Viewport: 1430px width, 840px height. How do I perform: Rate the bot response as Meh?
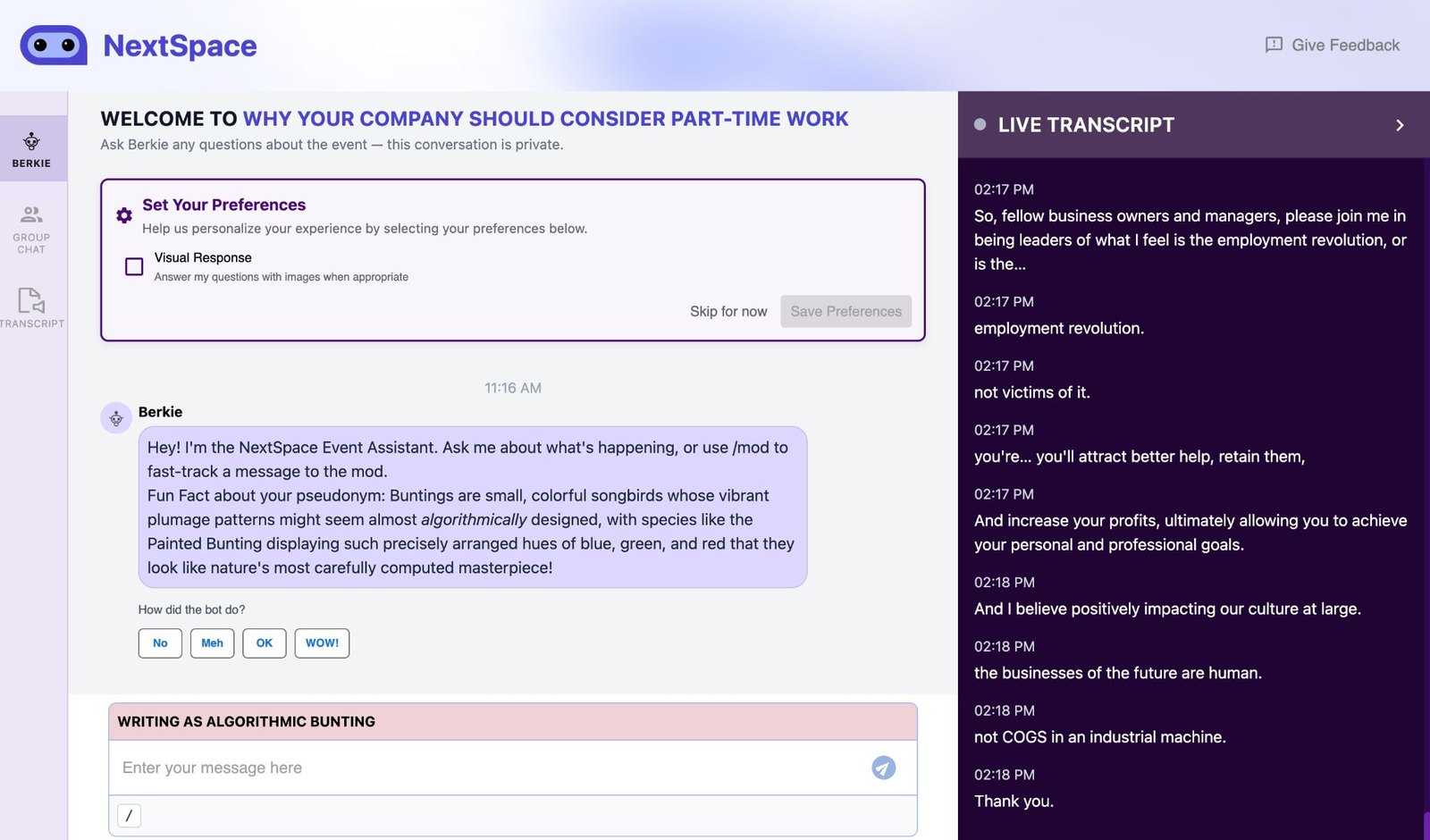coord(212,643)
